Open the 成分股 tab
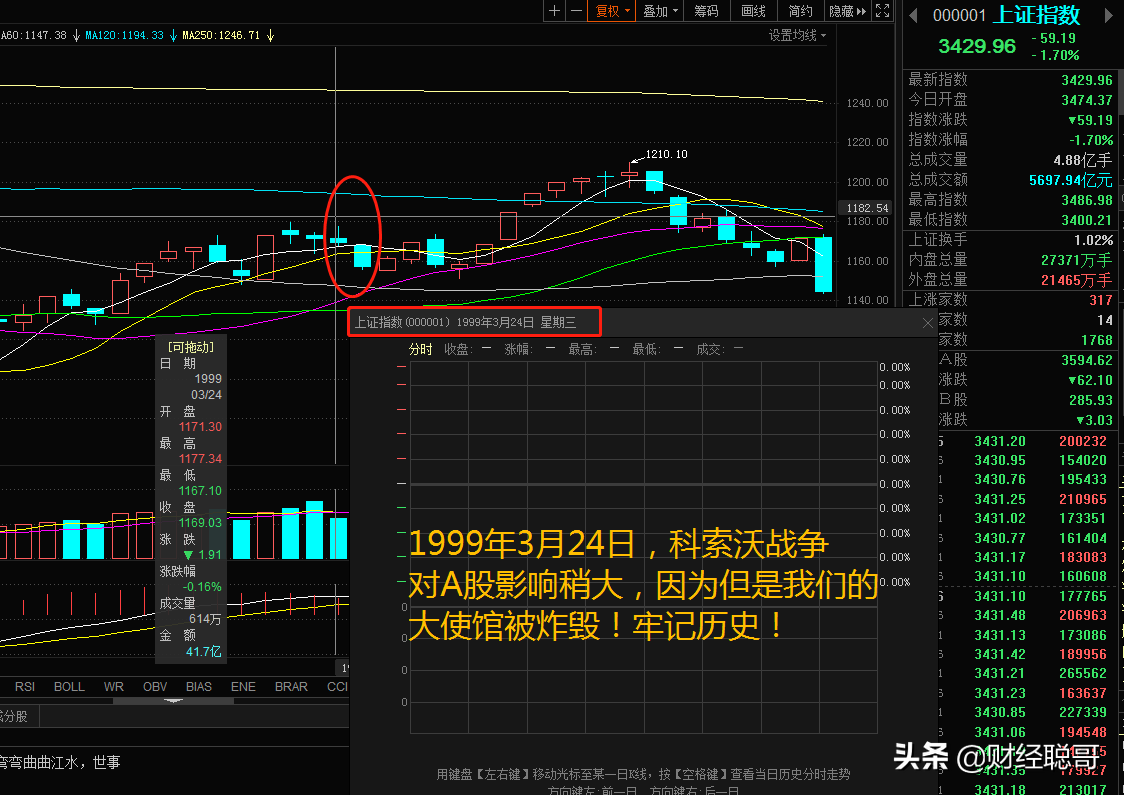The height and width of the screenshot is (795, 1124). coord(14,716)
